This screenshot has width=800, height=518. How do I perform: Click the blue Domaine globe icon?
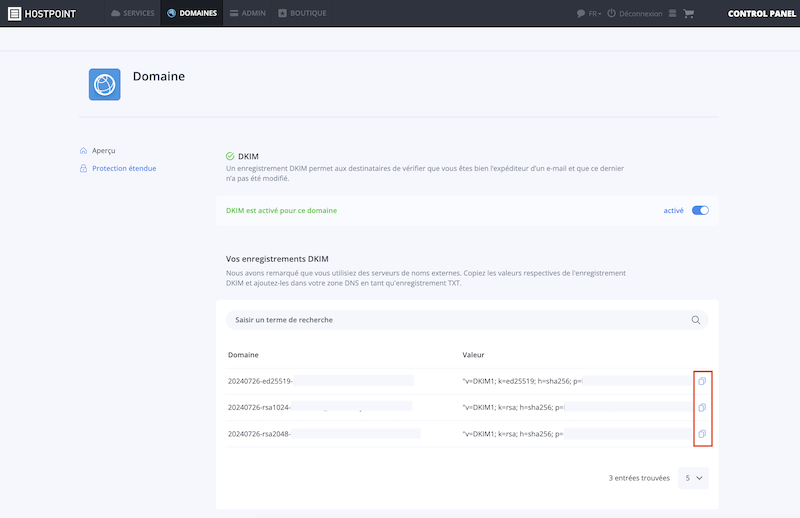tap(105, 84)
